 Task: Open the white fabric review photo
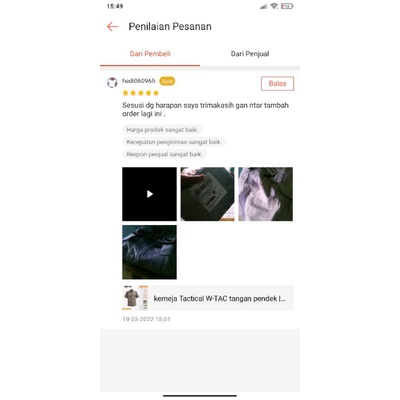265,194
